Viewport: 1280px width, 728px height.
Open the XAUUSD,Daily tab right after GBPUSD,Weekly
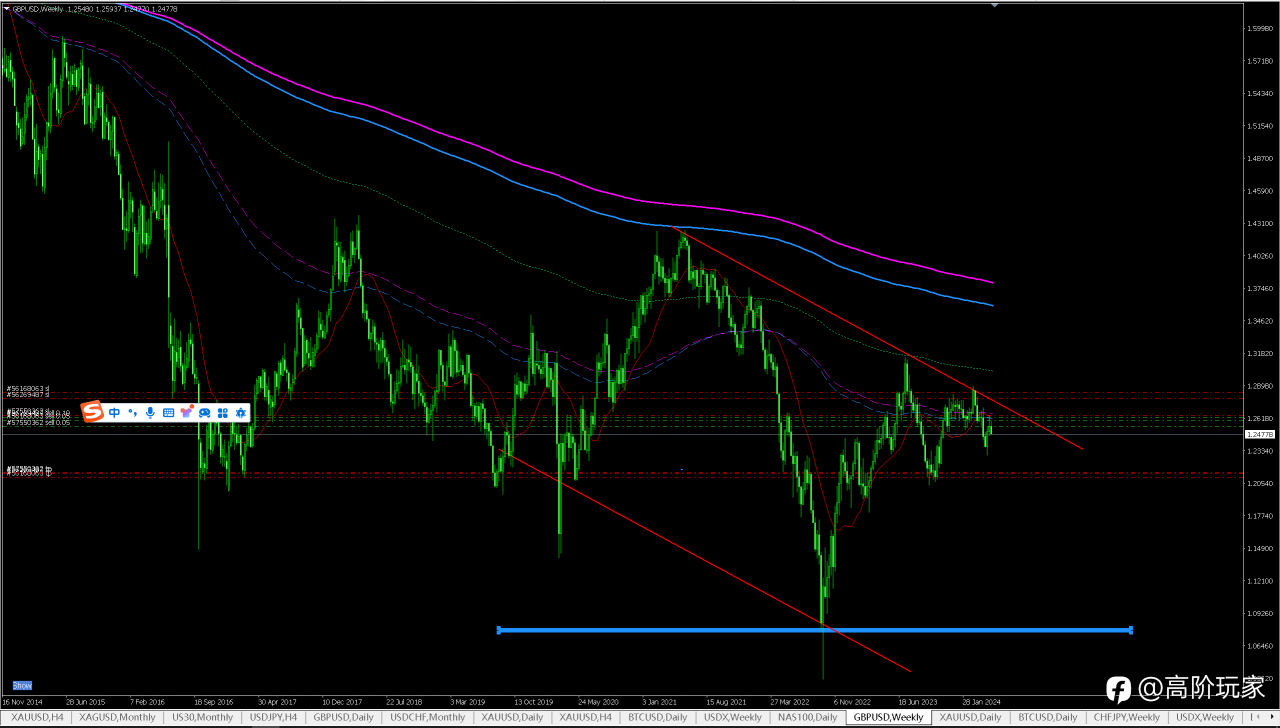(970, 717)
